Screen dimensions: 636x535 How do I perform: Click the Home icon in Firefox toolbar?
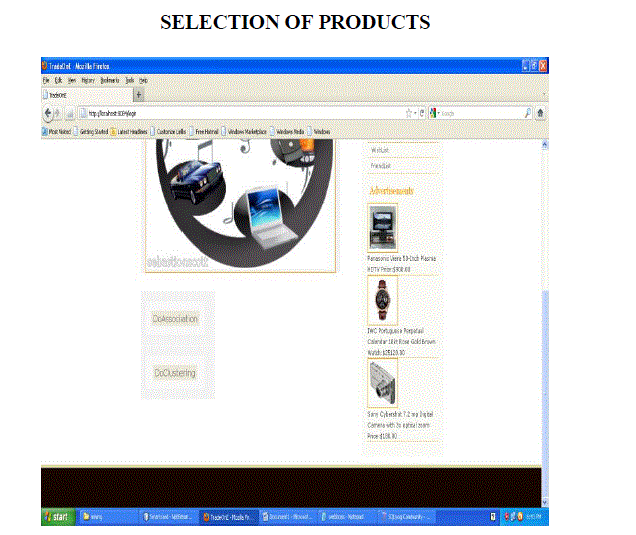coord(541,113)
